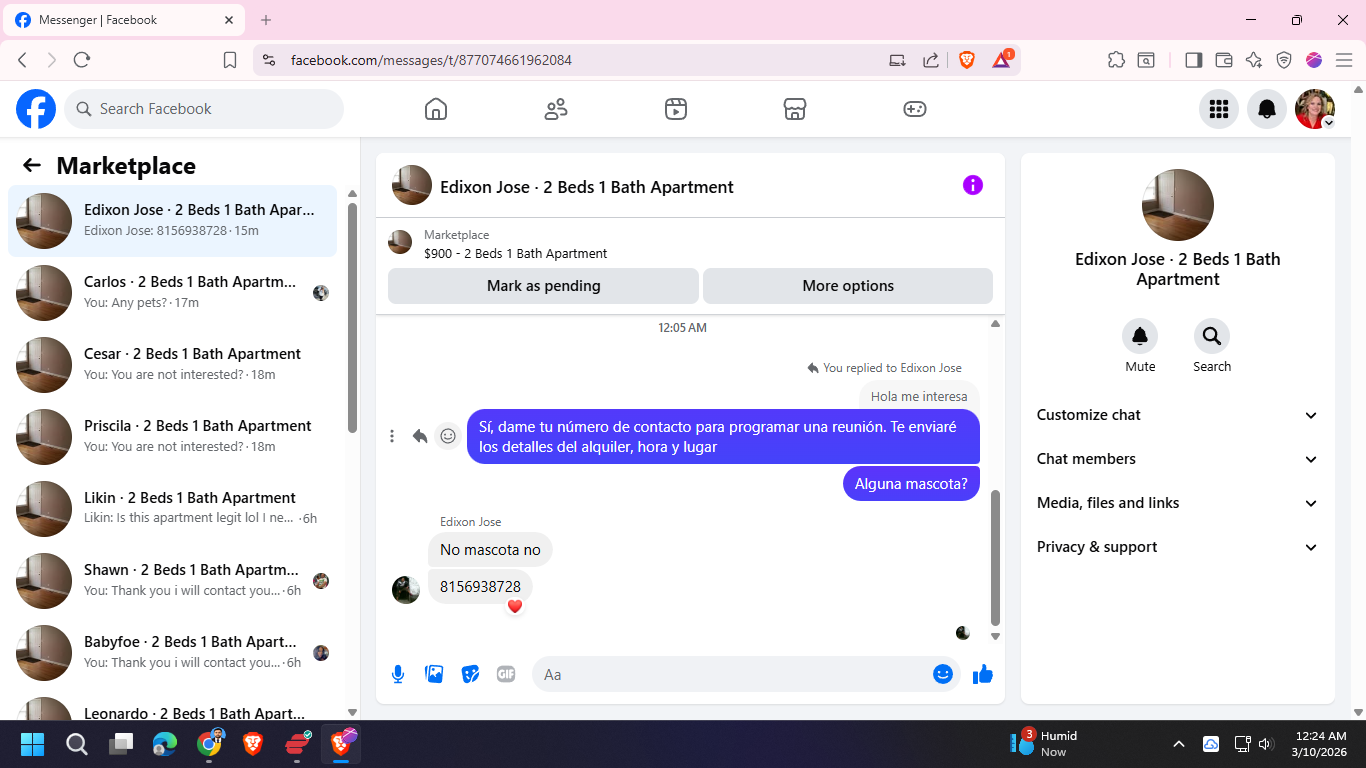Open the Friends icon in top navigation
This screenshot has height=768, width=1366.
556,109
